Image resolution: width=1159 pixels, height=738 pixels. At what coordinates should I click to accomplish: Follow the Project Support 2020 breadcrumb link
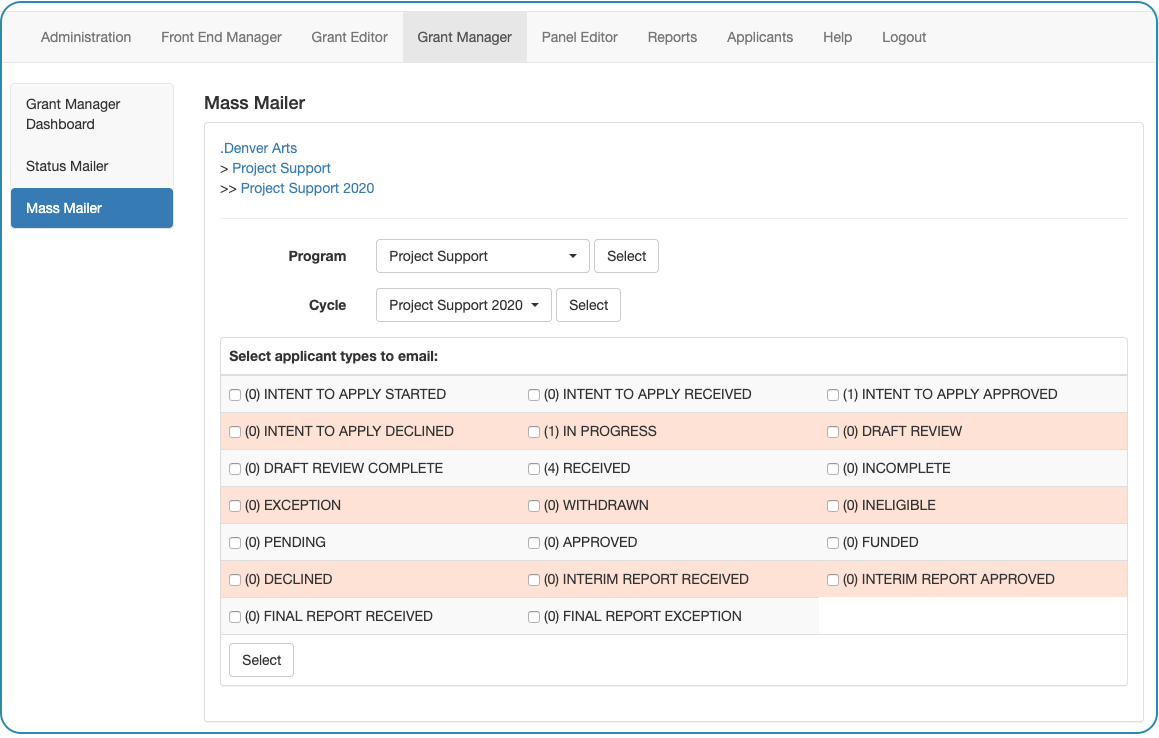tap(307, 188)
